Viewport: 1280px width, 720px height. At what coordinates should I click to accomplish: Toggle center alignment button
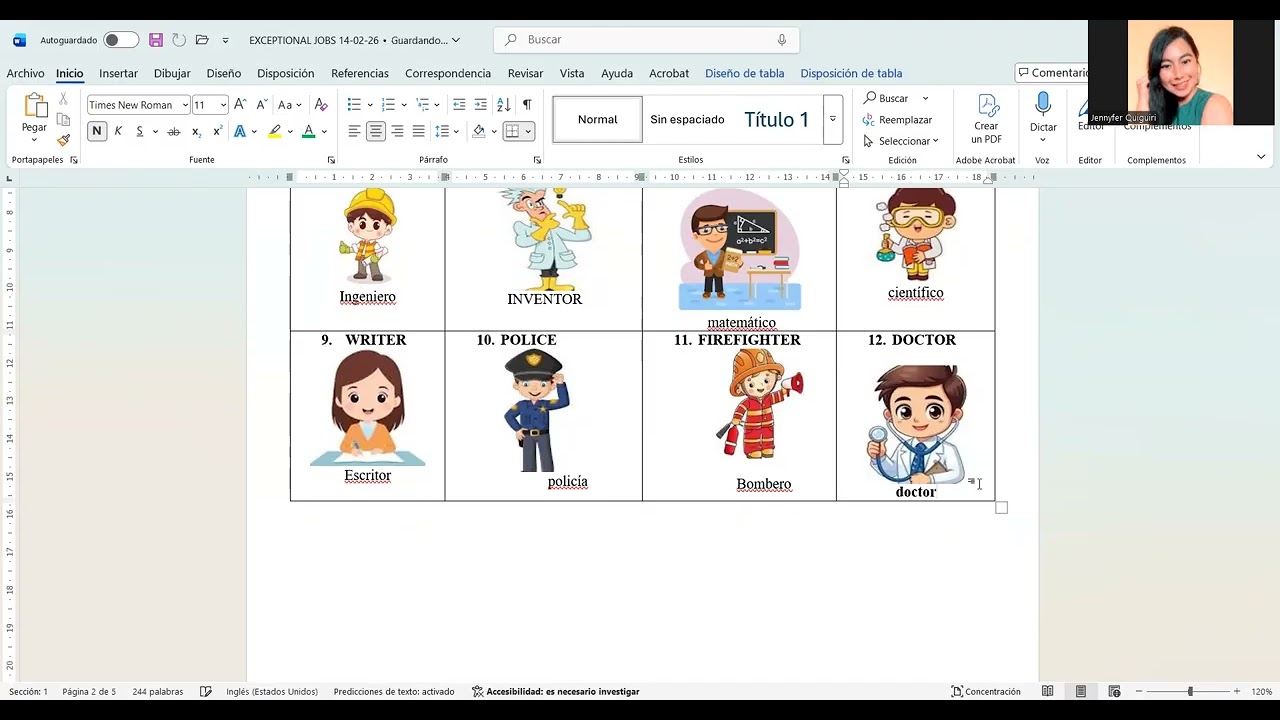tap(376, 131)
